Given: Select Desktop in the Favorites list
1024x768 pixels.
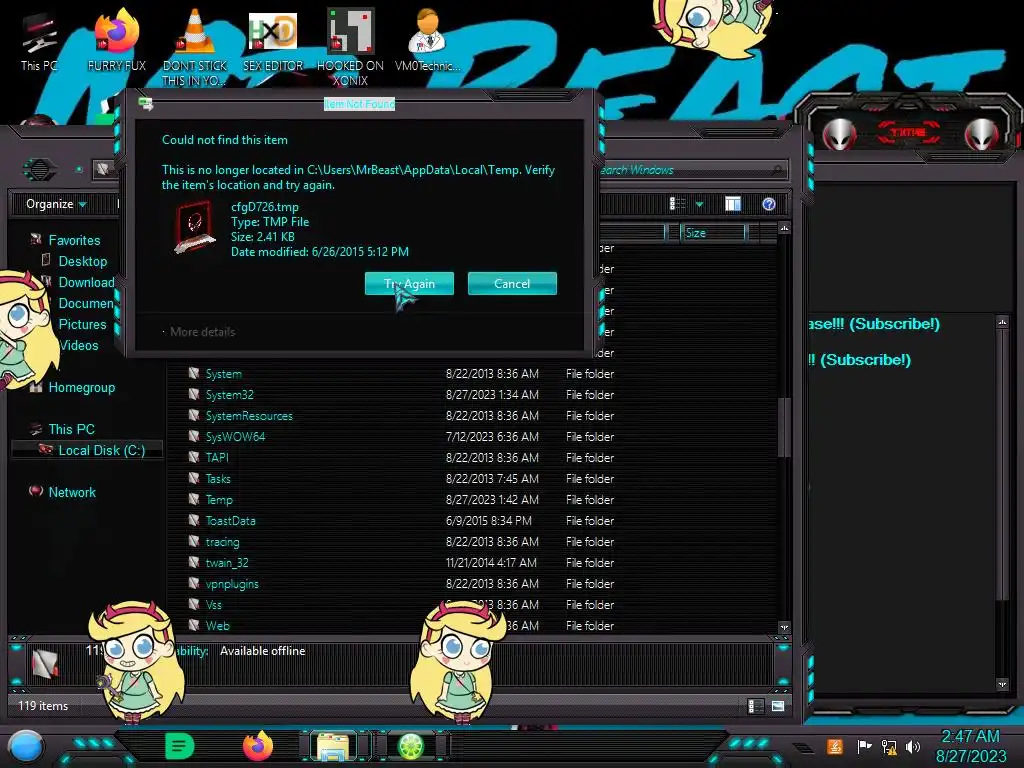Looking at the screenshot, I should 82,261.
